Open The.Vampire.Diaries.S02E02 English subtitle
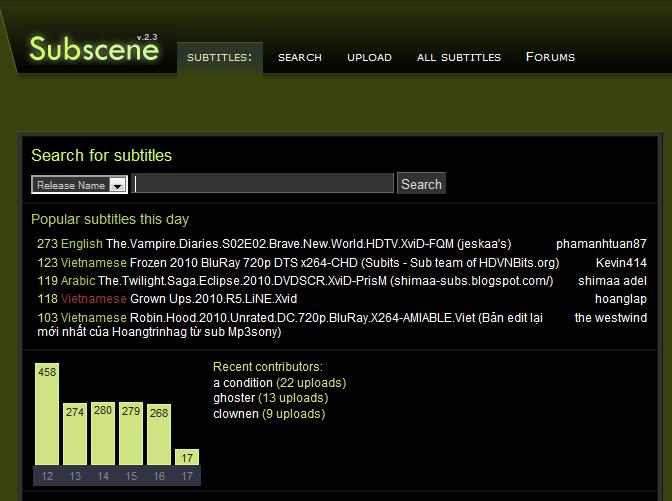The width and height of the screenshot is (672, 501). point(309,244)
